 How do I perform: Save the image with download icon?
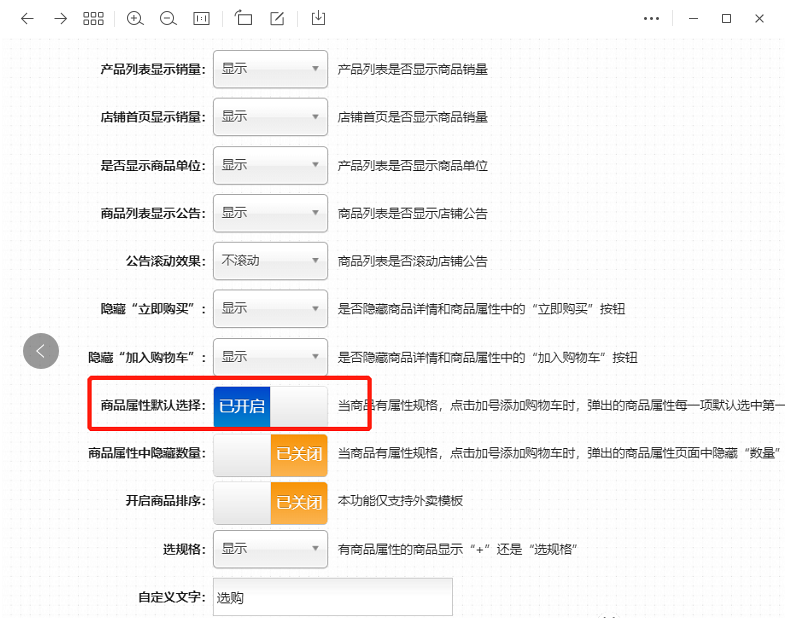[x=318, y=18]
